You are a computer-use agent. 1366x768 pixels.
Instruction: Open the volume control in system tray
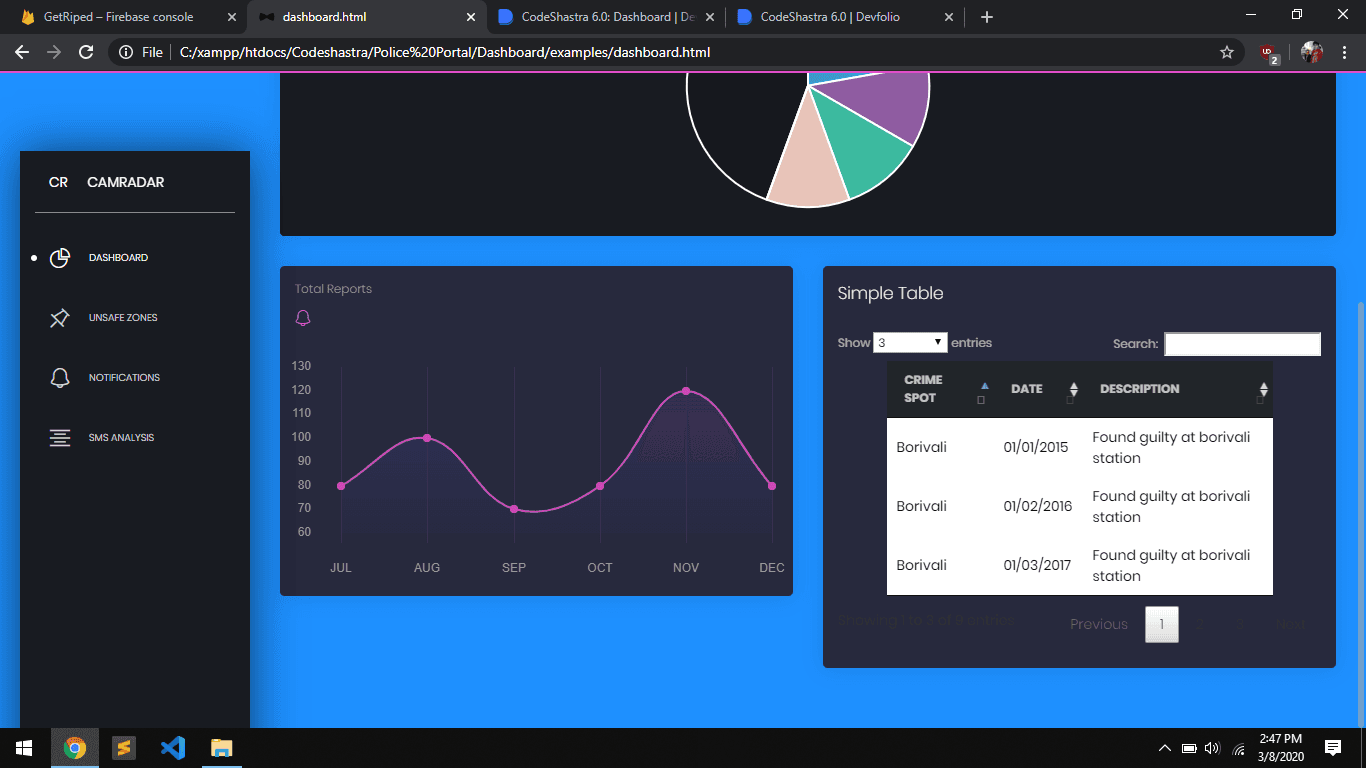click(1213, 748)
